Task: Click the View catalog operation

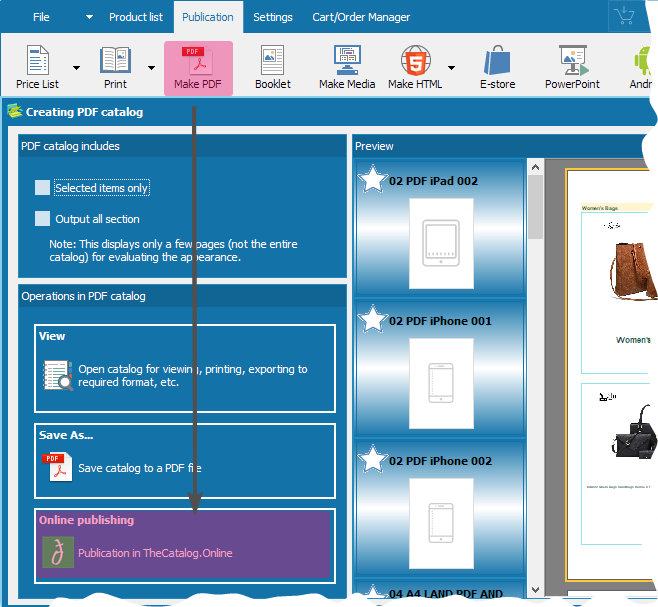Action: [185, 368]
